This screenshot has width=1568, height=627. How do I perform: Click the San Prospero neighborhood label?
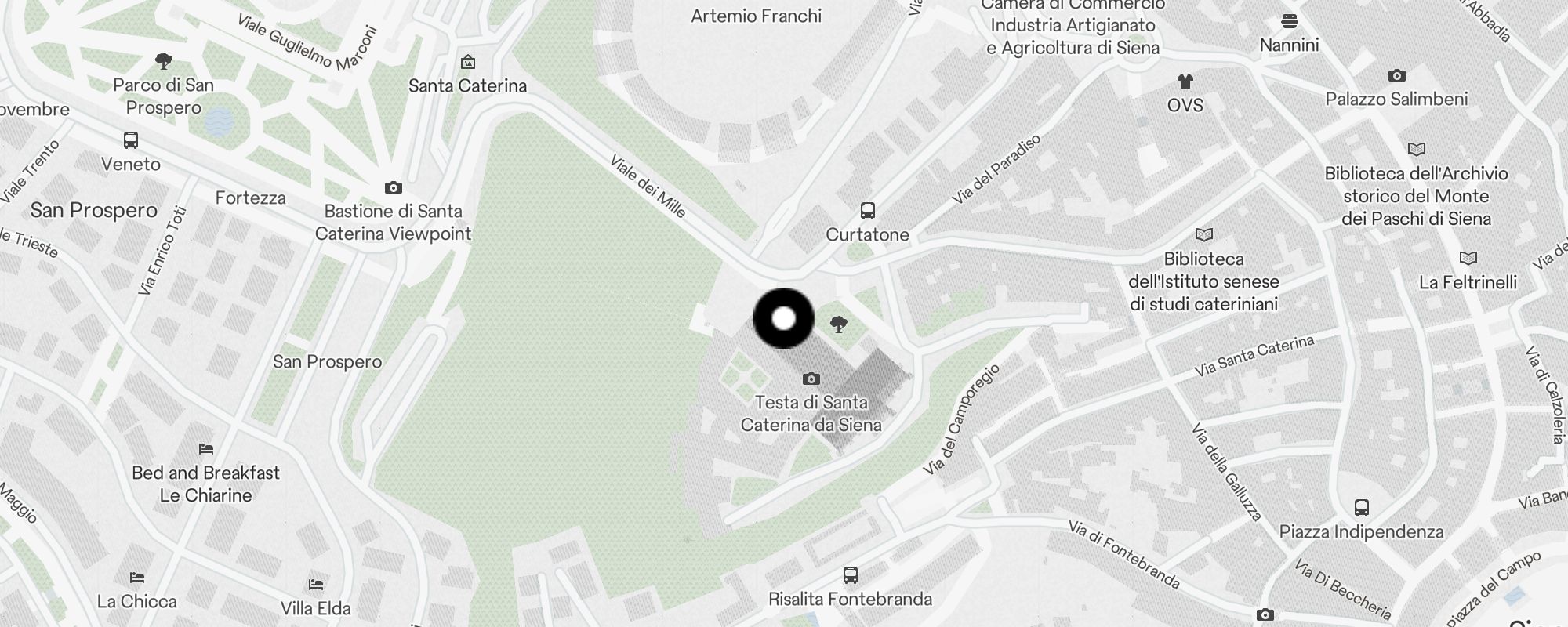click(x=94, y=210)
